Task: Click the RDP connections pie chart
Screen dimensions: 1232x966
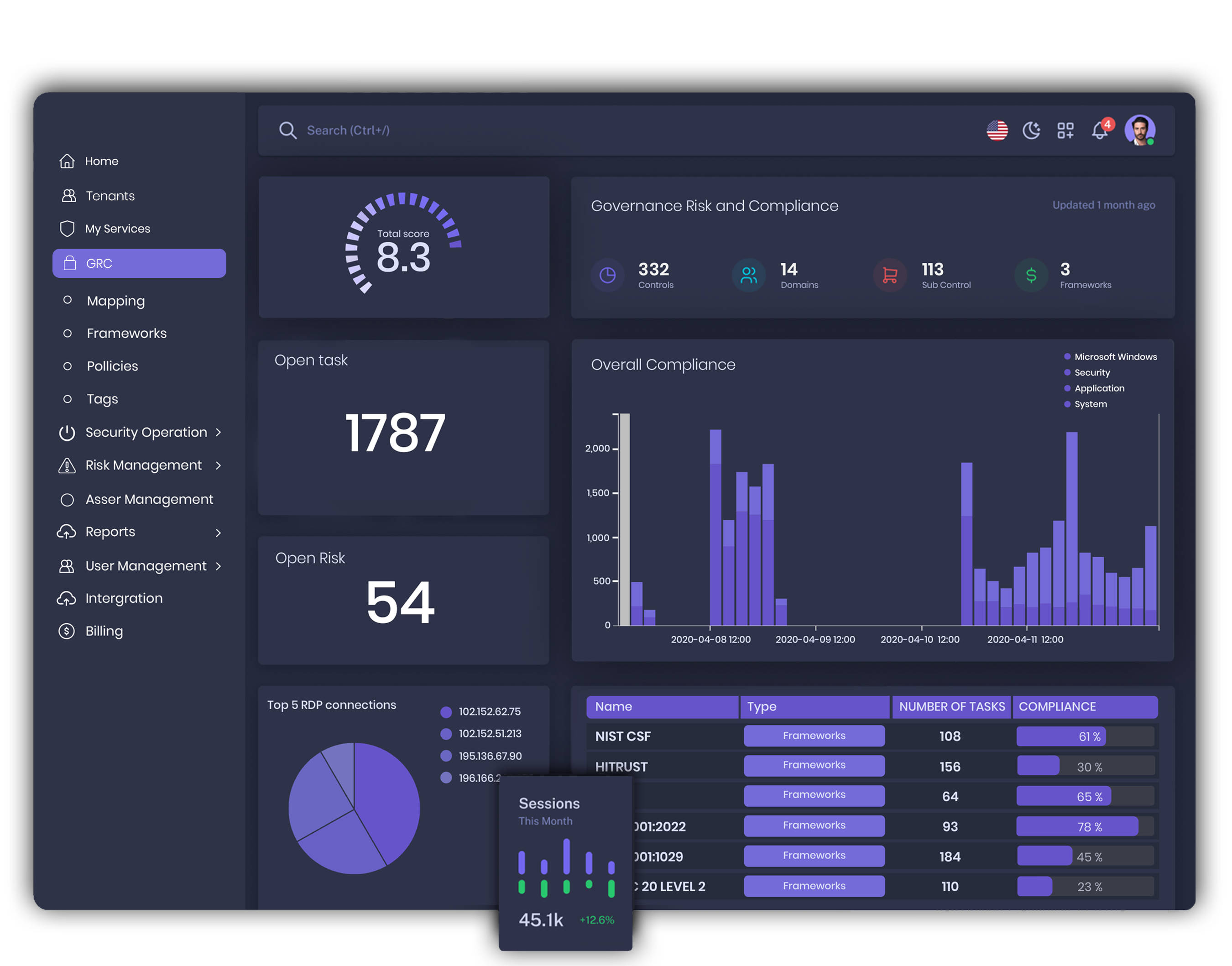Action: [354, 809]
